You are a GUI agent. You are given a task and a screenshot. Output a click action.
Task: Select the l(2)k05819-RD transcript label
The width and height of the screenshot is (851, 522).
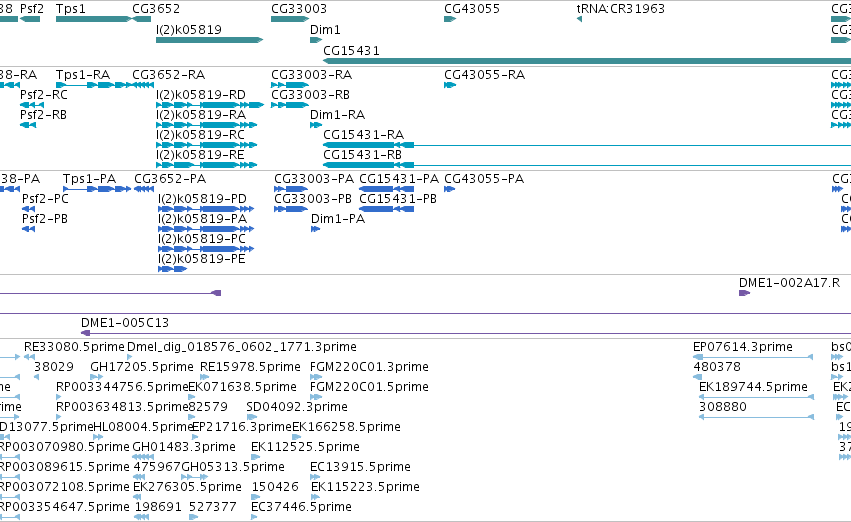click(x=201, y=95)
